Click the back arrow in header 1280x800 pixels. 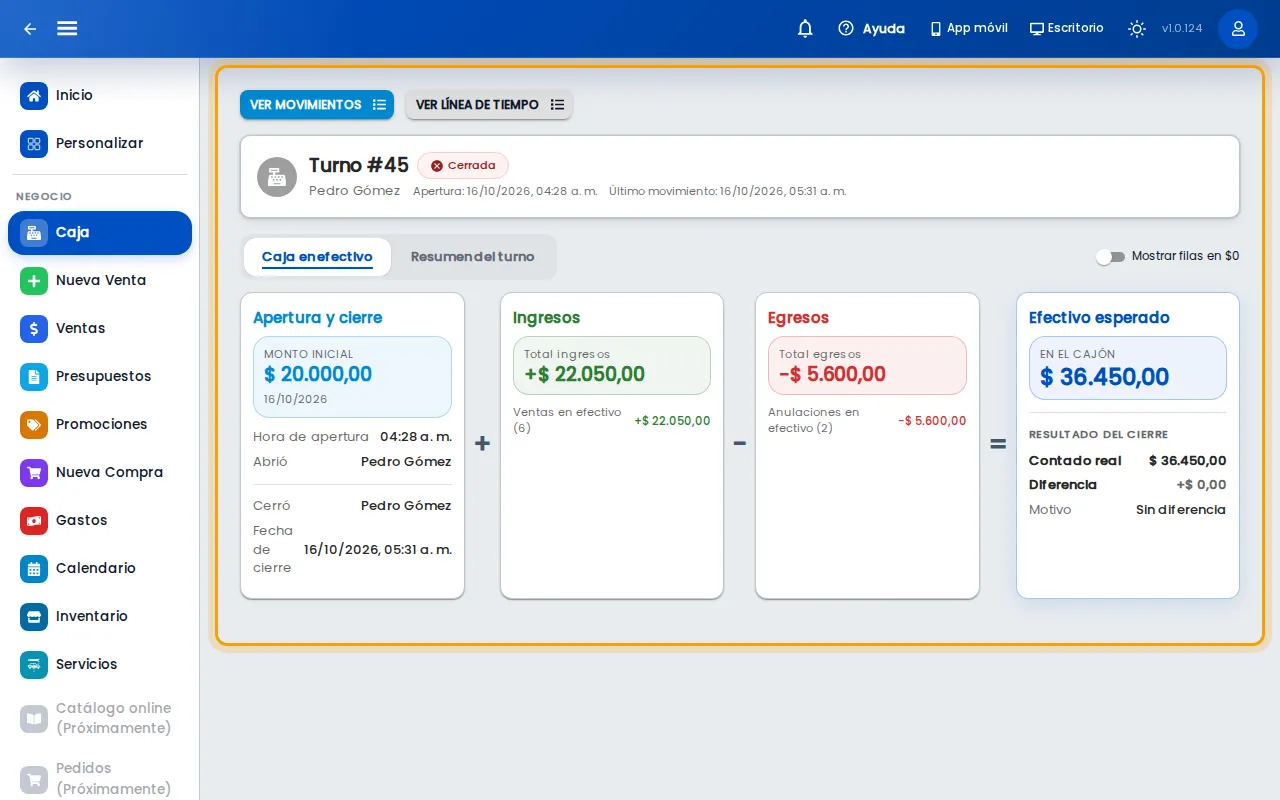(x=30, y=29)
